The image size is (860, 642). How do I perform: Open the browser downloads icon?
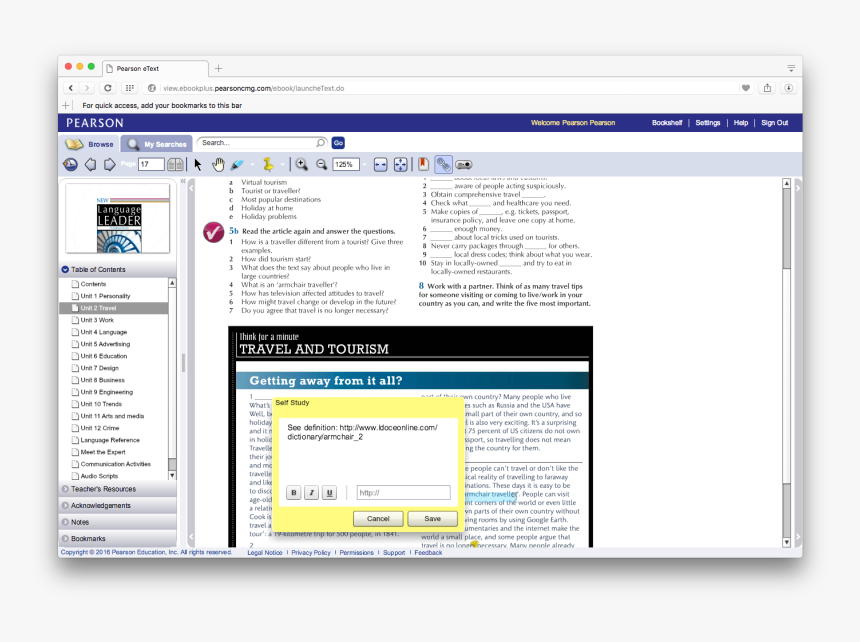(x=789, y=88)
